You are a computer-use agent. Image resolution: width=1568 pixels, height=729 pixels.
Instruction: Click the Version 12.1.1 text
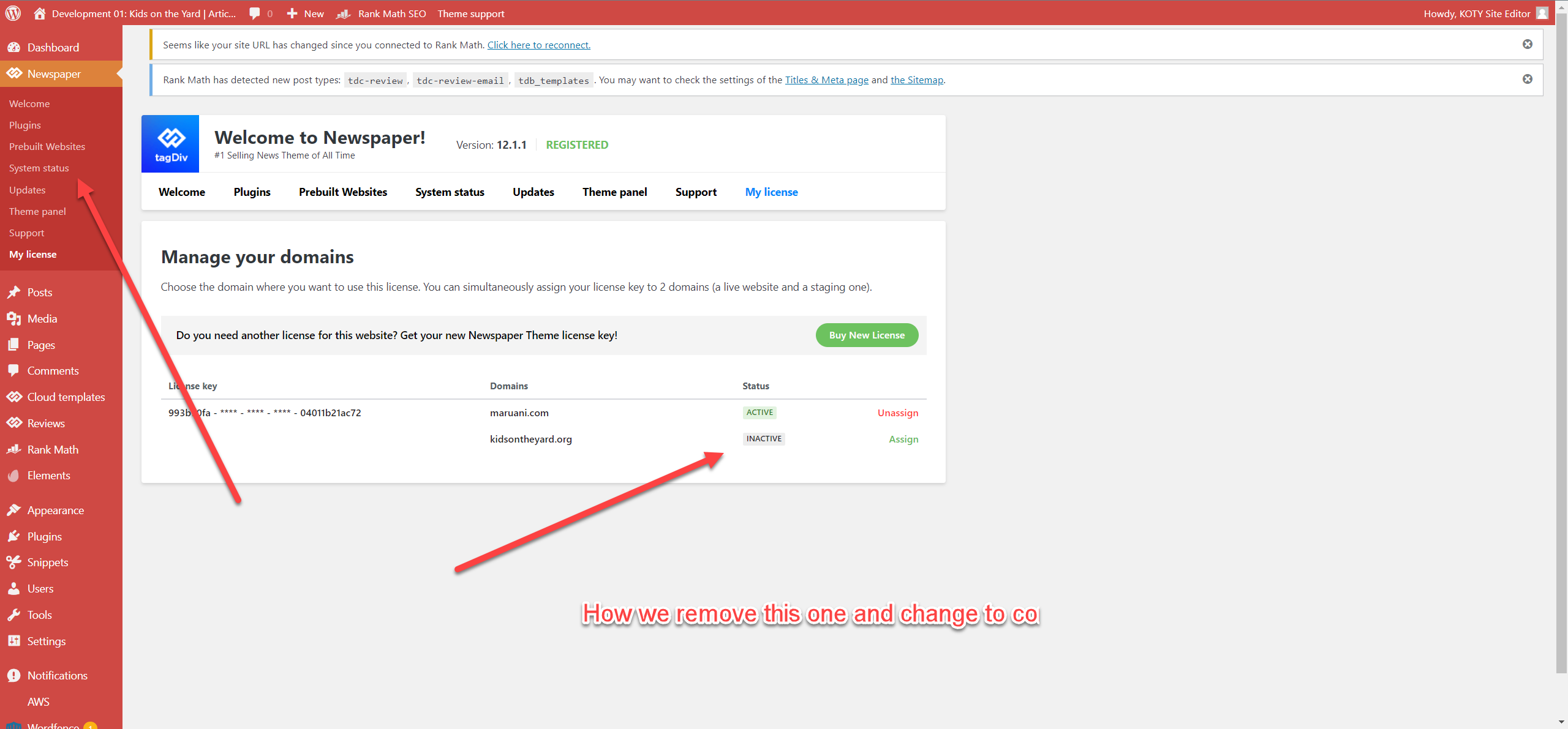tap(491, 144)
